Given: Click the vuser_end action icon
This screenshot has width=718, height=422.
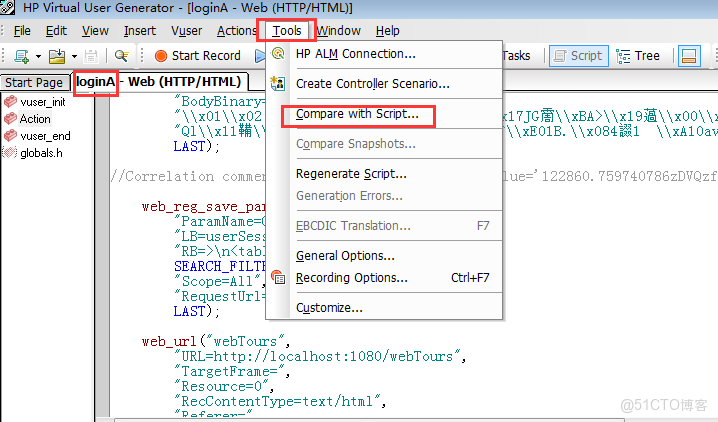Looking at the screenshot, I should (x=10, y=136).
